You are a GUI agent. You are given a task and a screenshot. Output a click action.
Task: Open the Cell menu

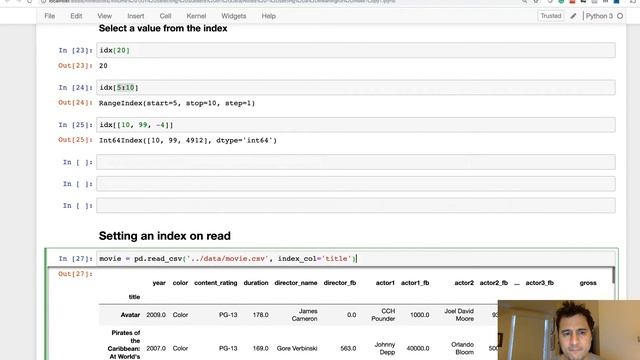[x=165, y=16]
